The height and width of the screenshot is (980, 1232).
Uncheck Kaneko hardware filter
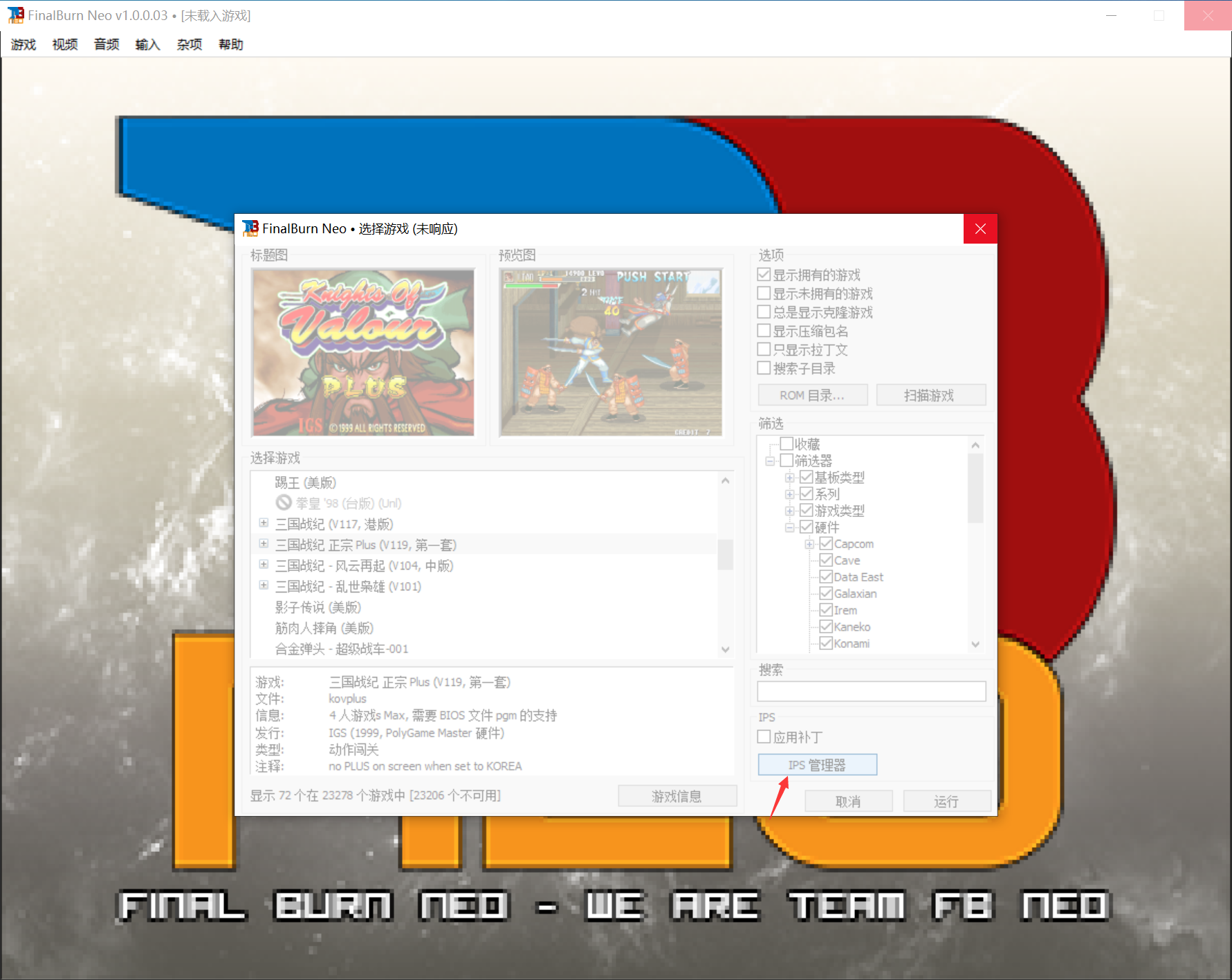coord(825,626)
